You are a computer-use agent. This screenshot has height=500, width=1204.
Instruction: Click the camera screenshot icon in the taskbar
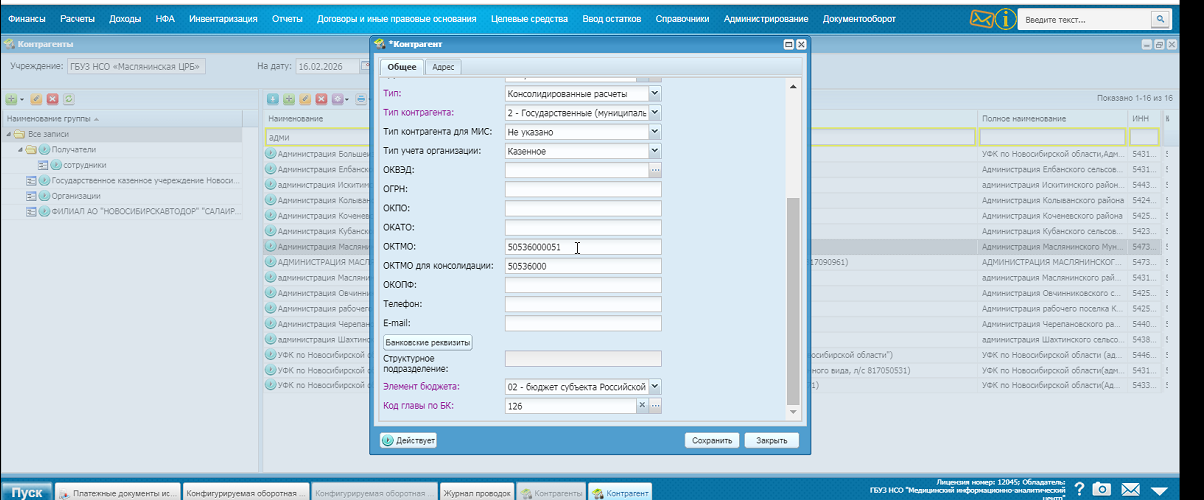tap(1101, 489)
